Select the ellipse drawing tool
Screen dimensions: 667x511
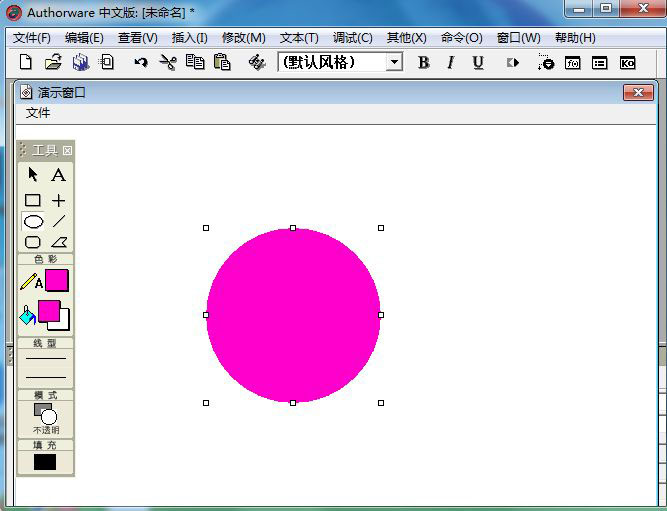click(x=33, y=222)
